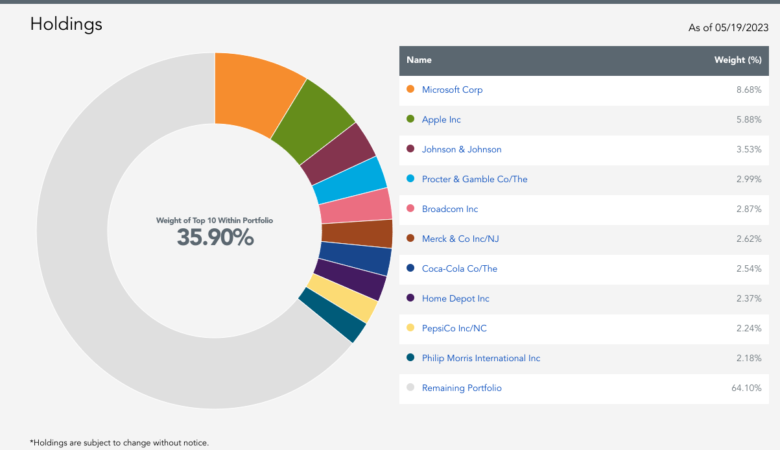The image size is (780, 450).
Task: Click the 35.90% center total
Action: tap(215, 237)
